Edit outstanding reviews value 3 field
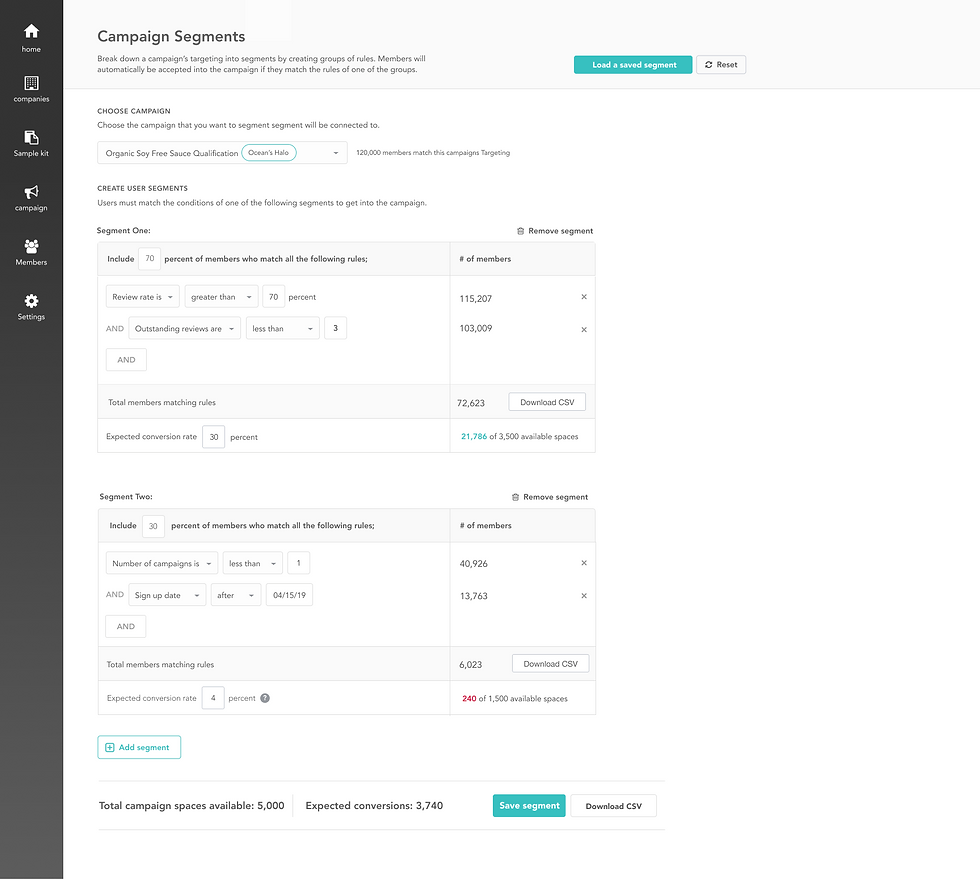 coord(336,328)
